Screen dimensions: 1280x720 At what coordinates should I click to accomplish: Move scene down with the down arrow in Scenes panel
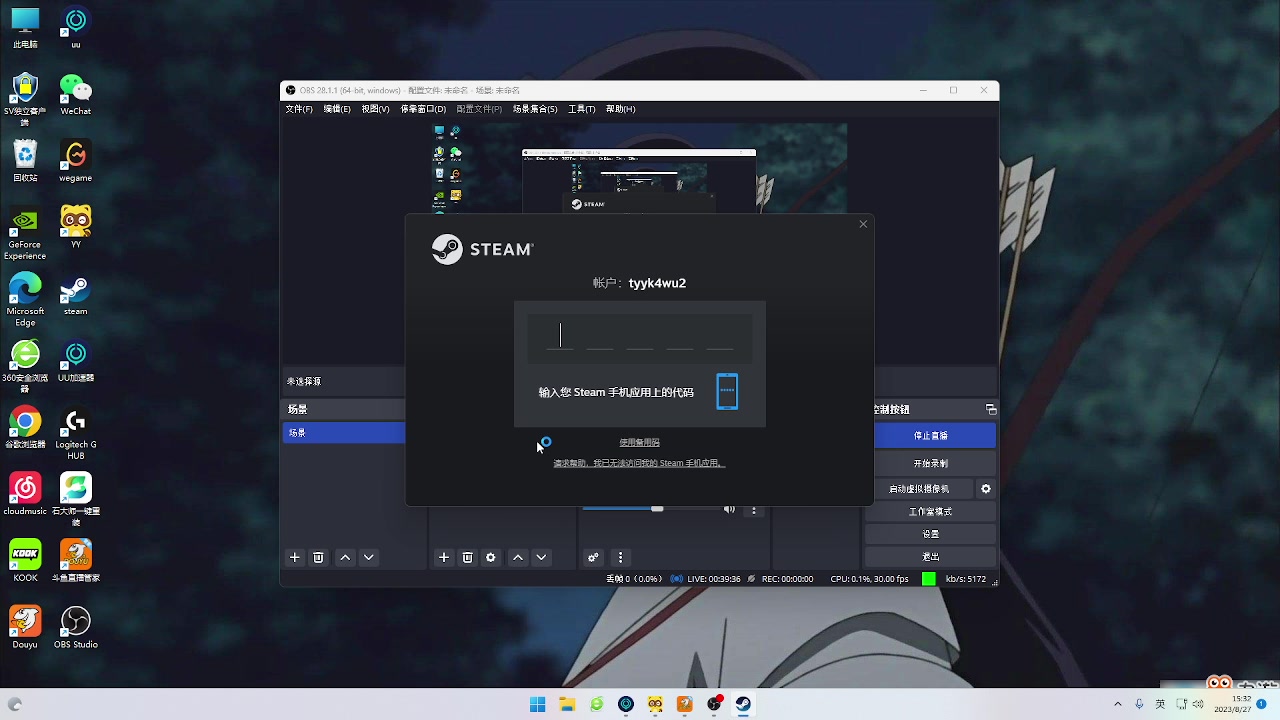tap(369, 557)
